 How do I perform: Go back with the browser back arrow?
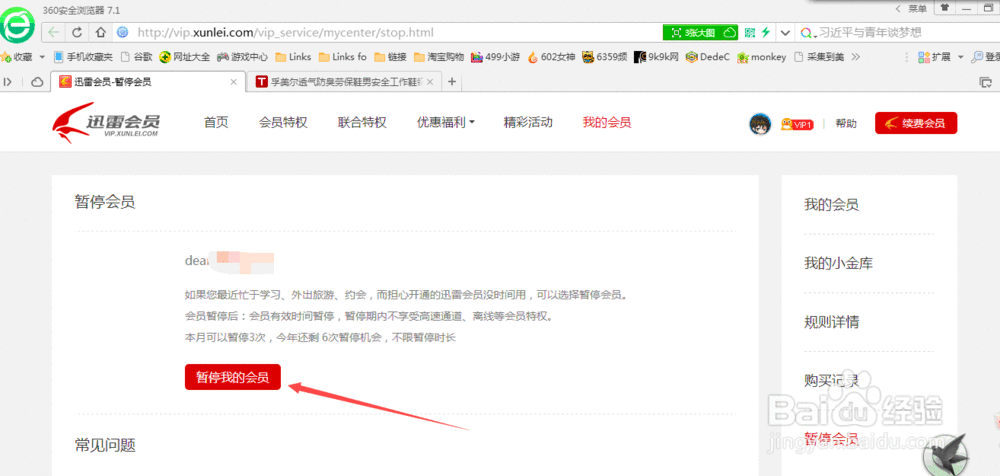coord(54,32)
